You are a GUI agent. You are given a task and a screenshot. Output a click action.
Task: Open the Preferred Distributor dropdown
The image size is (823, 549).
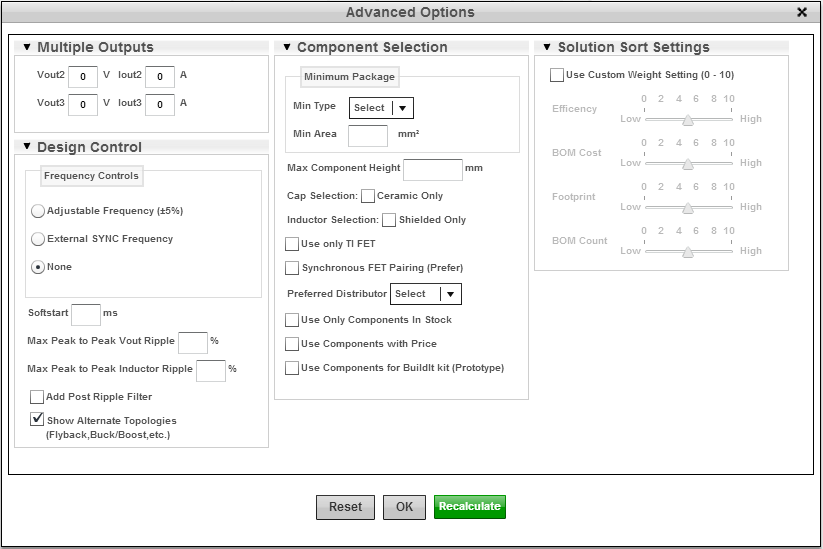(x=425, y=294)
